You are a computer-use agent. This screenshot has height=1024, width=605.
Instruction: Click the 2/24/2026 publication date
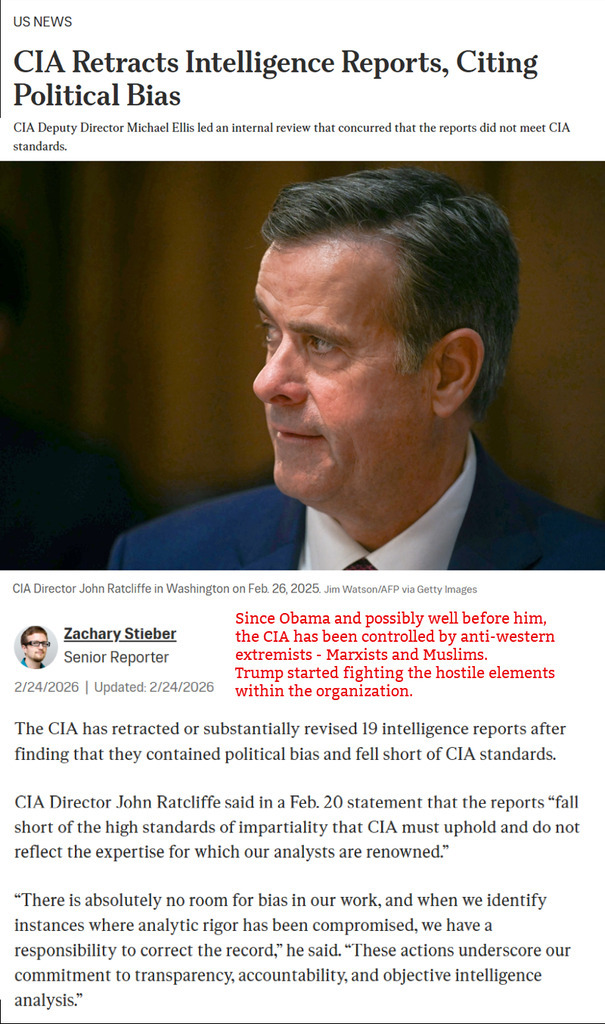[x=46, y=687]
